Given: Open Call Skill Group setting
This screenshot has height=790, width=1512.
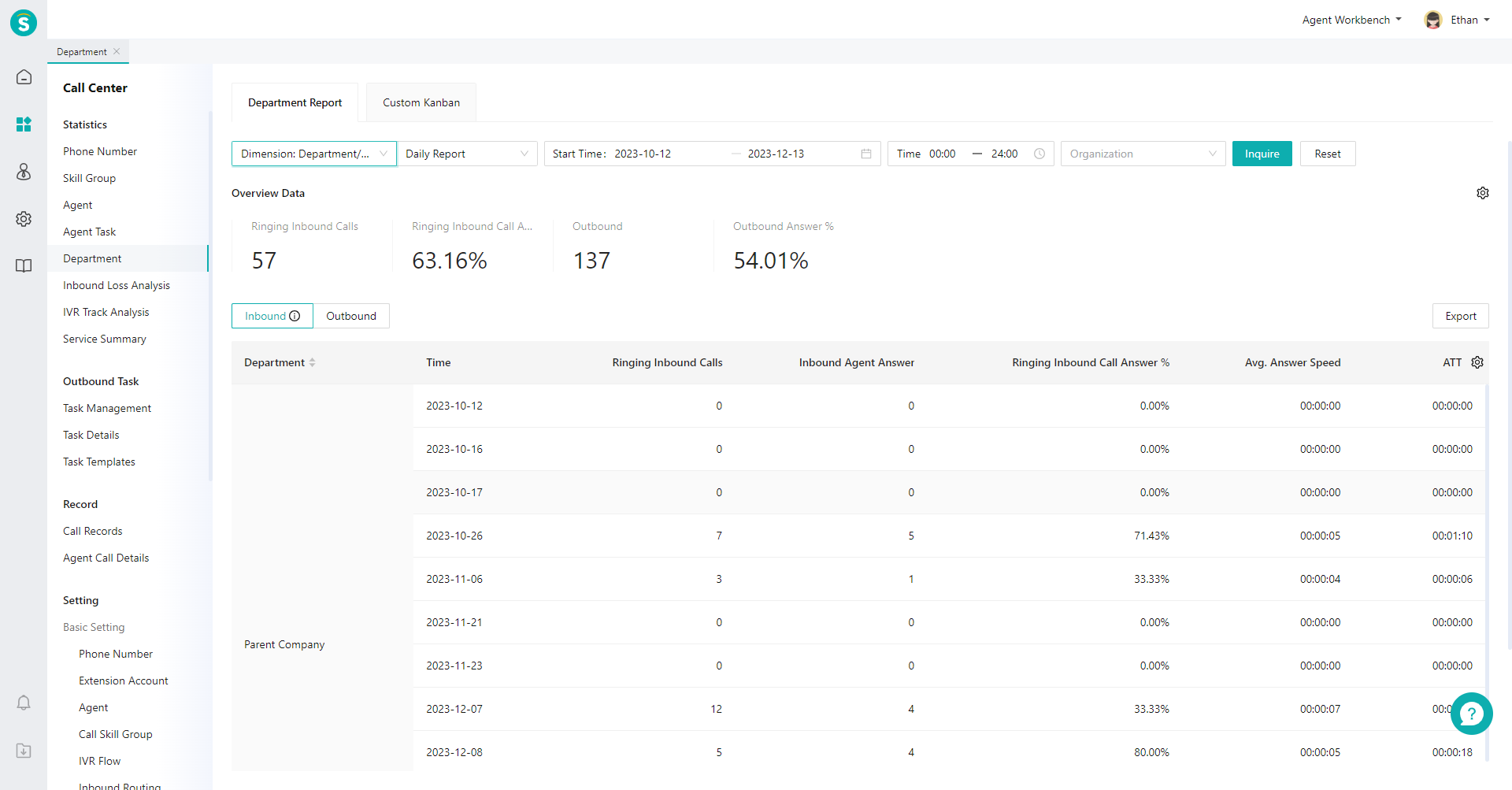Looking at the screenshot, I should 116,734.
